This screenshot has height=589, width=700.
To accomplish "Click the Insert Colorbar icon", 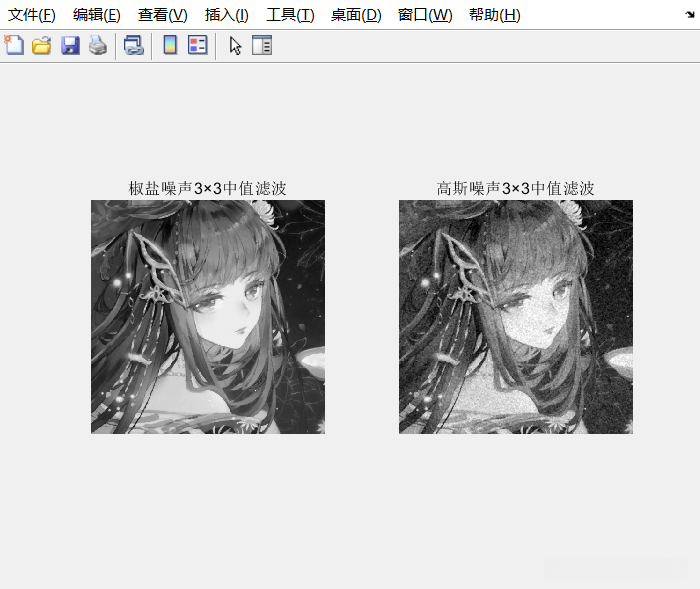I will point(170,45).
